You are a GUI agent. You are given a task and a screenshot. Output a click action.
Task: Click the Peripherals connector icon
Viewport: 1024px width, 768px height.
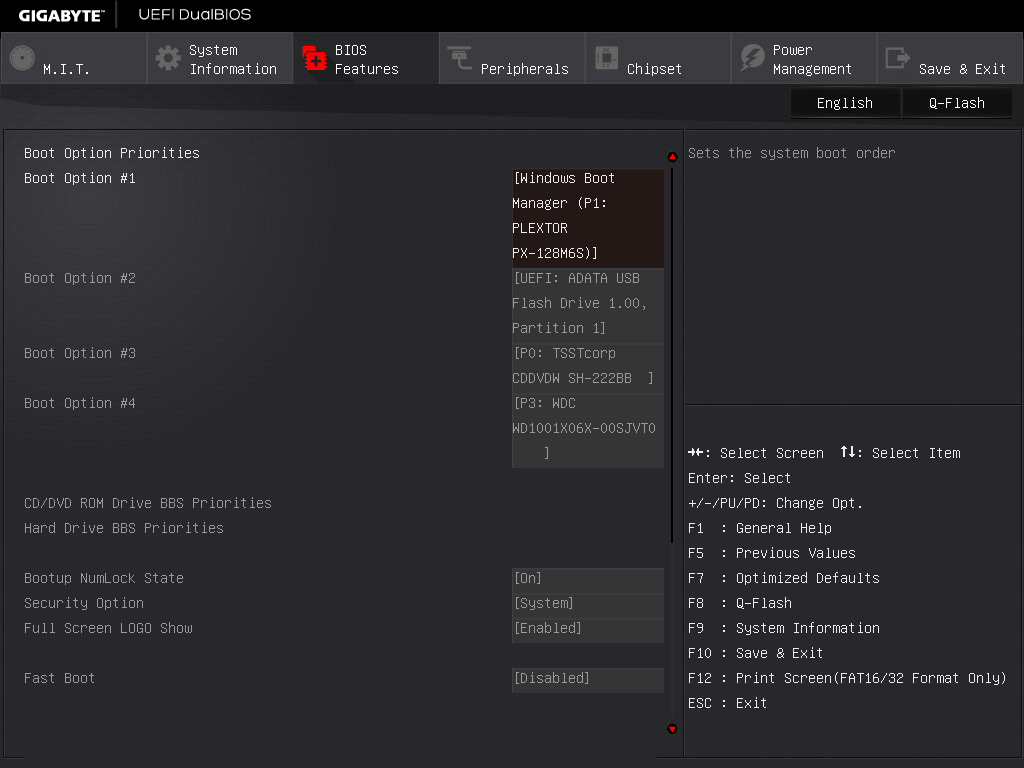tap(460, 57)
